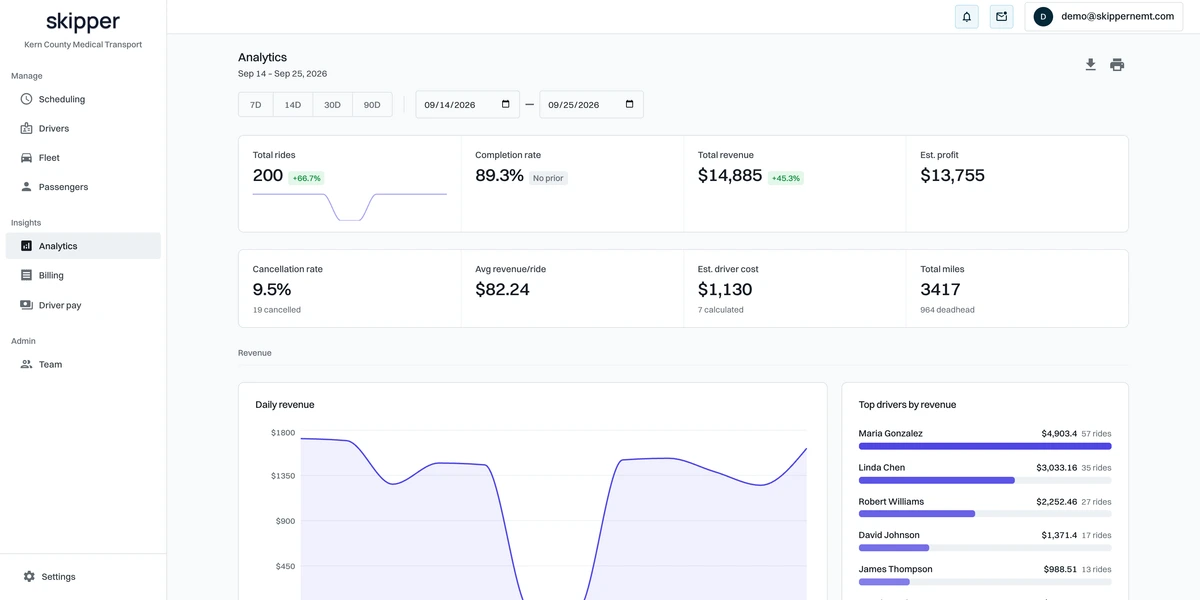
Task: Click the 7 calculated text
Action: (721, 310)
